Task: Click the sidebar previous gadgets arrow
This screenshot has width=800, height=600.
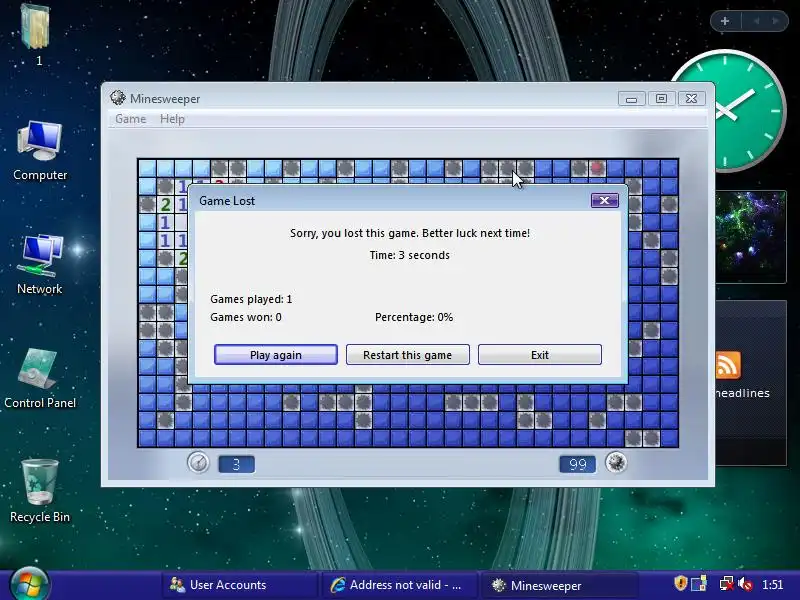Action: click(x=757, y=21)
